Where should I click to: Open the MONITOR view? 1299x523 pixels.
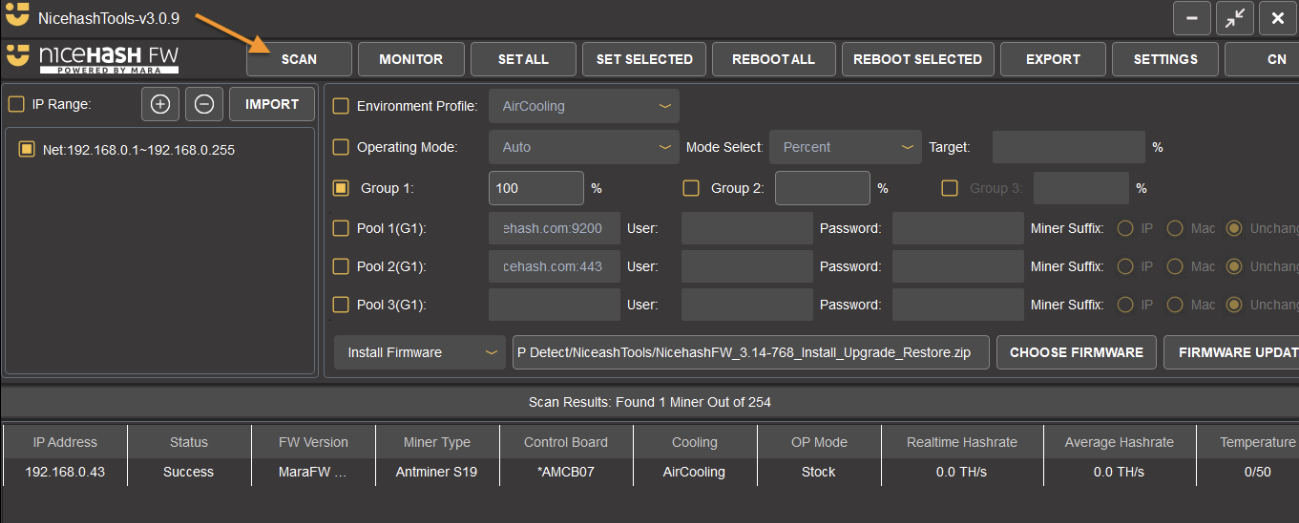(x=411, y=59)
